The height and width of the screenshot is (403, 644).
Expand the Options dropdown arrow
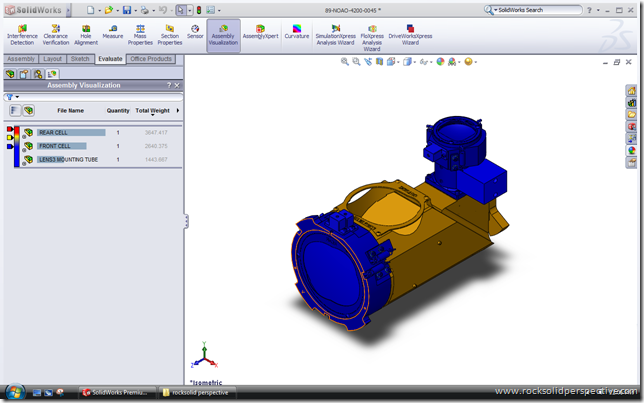click(x=219, y=10)
